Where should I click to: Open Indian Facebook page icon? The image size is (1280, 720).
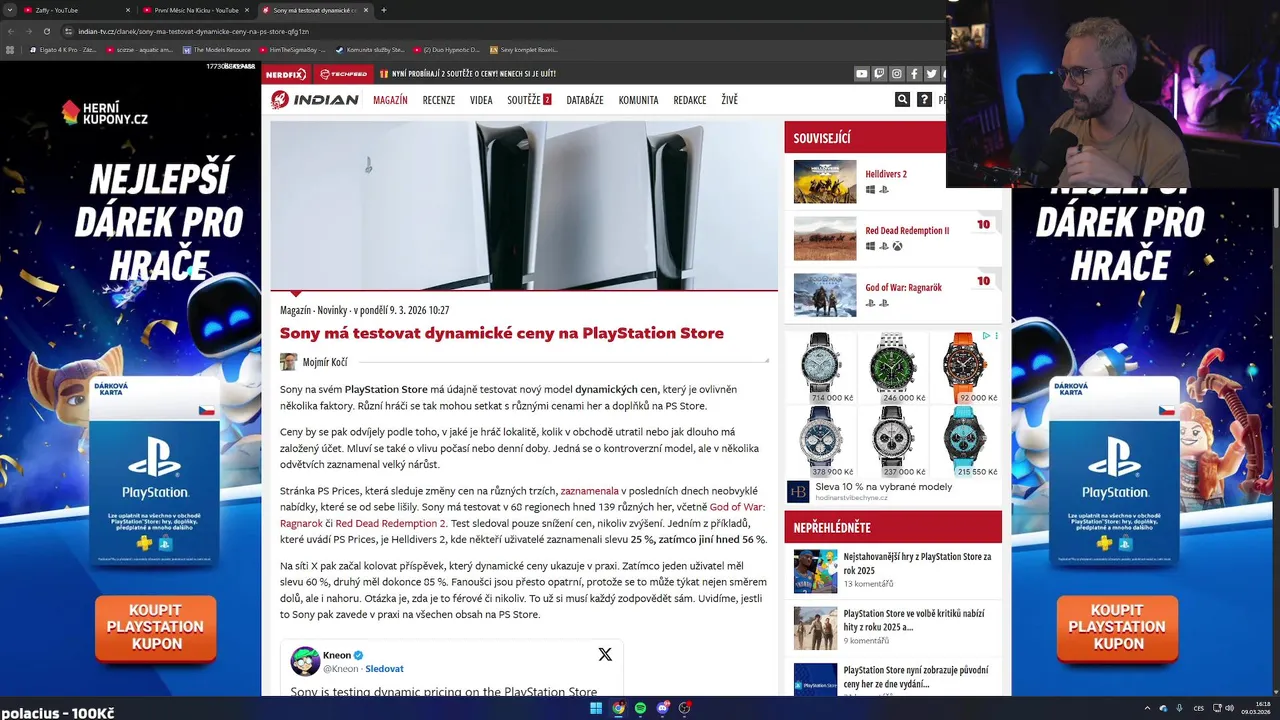pos(914,74)
